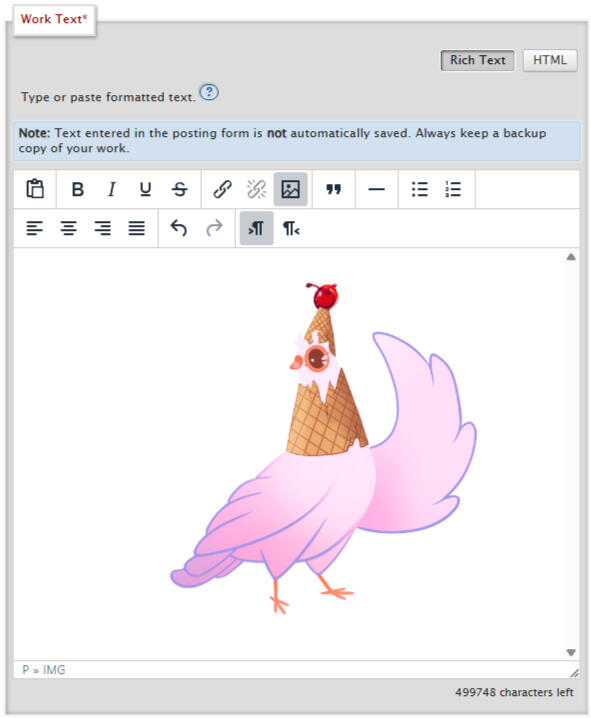Toggle Bold formatting
Screen dimensions: 591x718
(x=78, y=189)
